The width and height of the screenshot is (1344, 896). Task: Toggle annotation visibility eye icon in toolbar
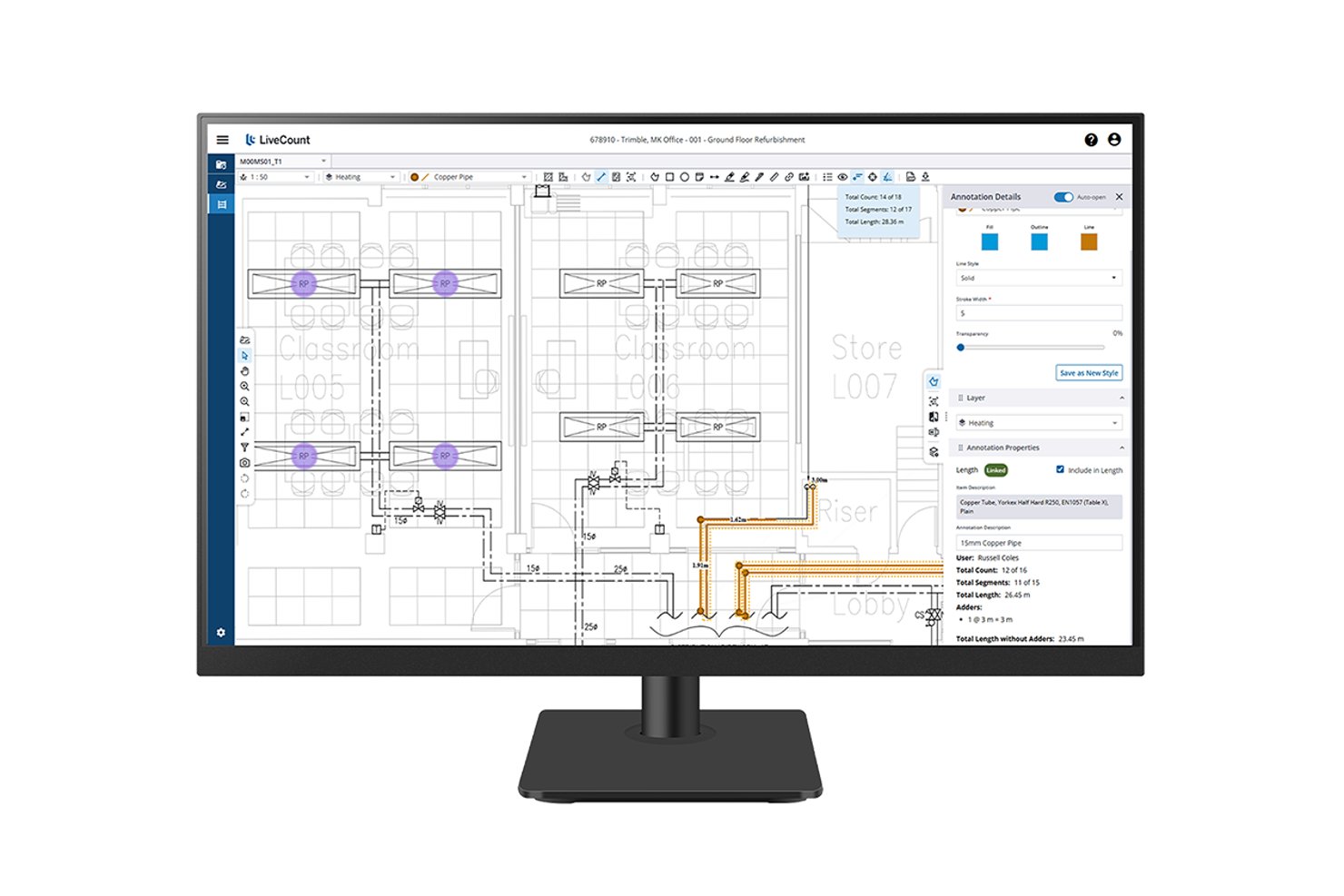(x=843, y=177)
